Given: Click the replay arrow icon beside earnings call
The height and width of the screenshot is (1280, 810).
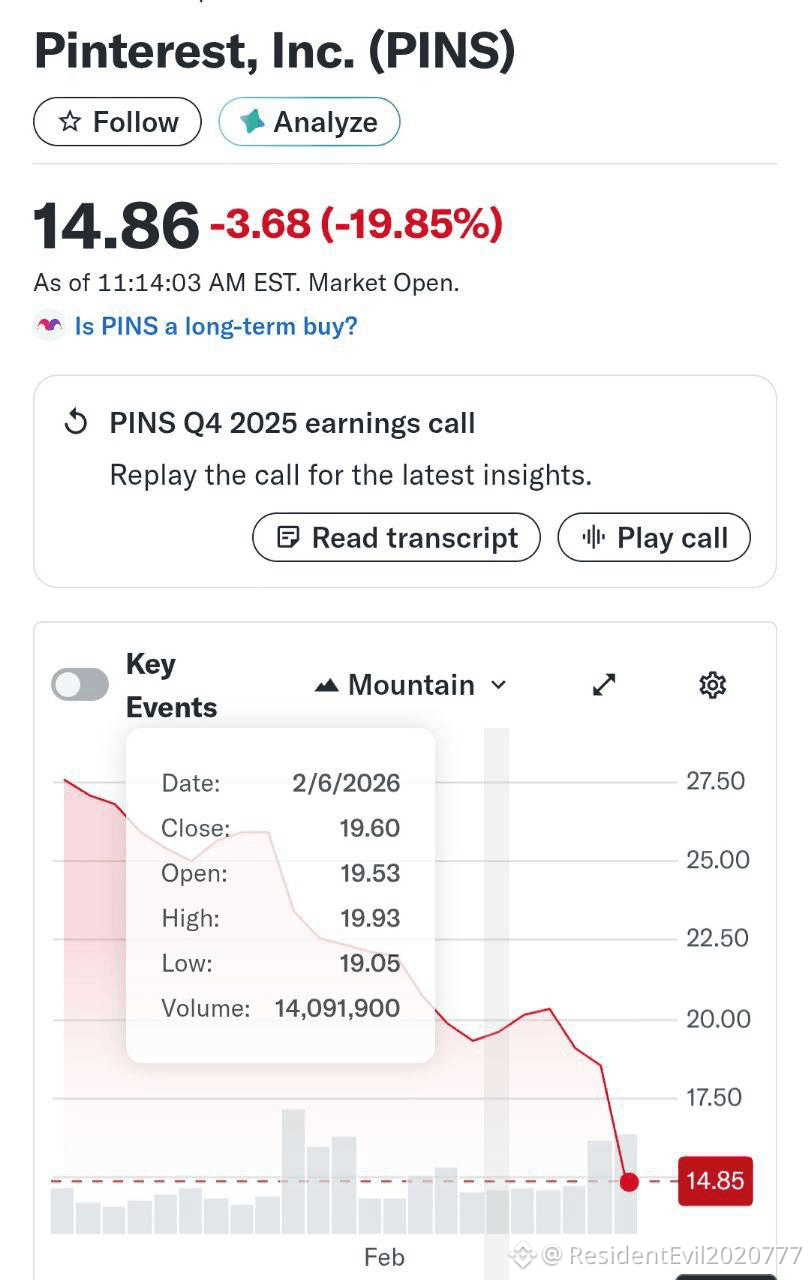Looking at the screenshot, I should (x=76, y=423).
